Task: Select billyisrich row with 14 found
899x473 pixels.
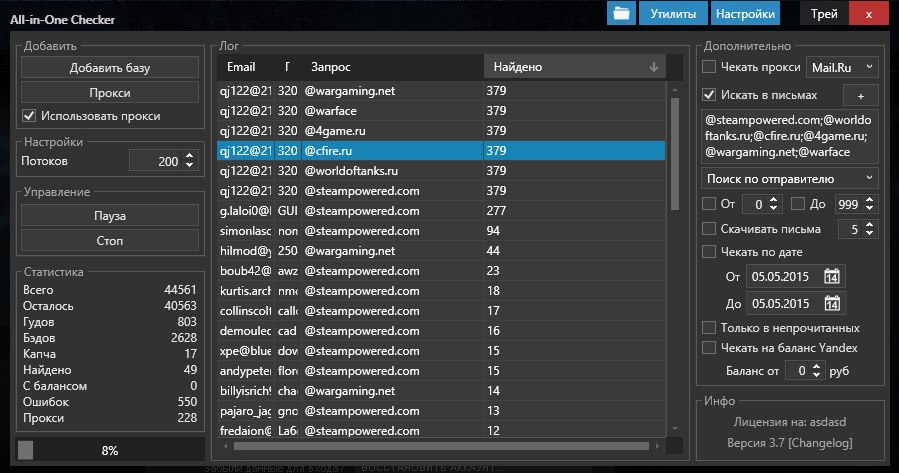Action: point(441,391)
